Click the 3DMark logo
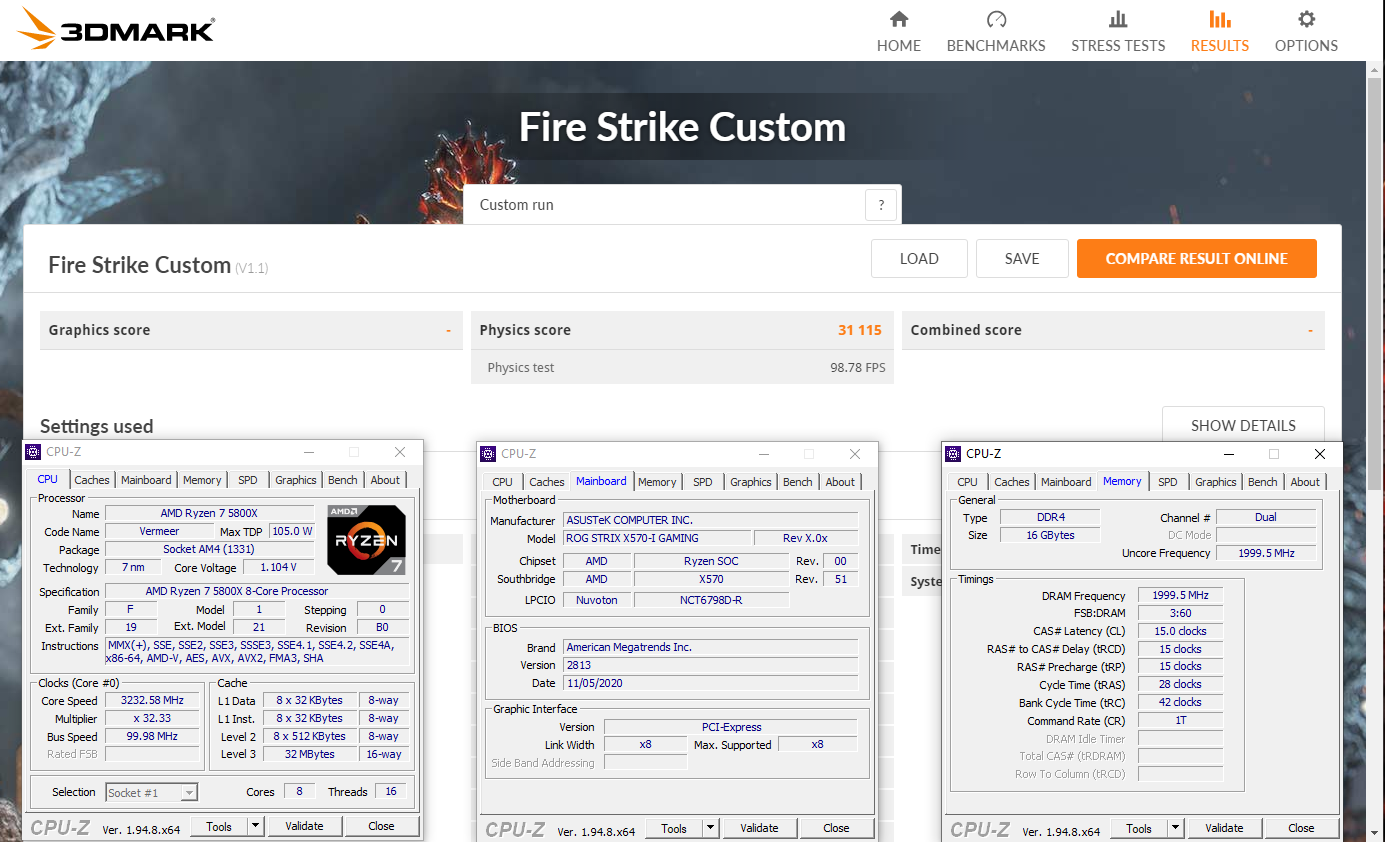 click(x=117, y=29)
